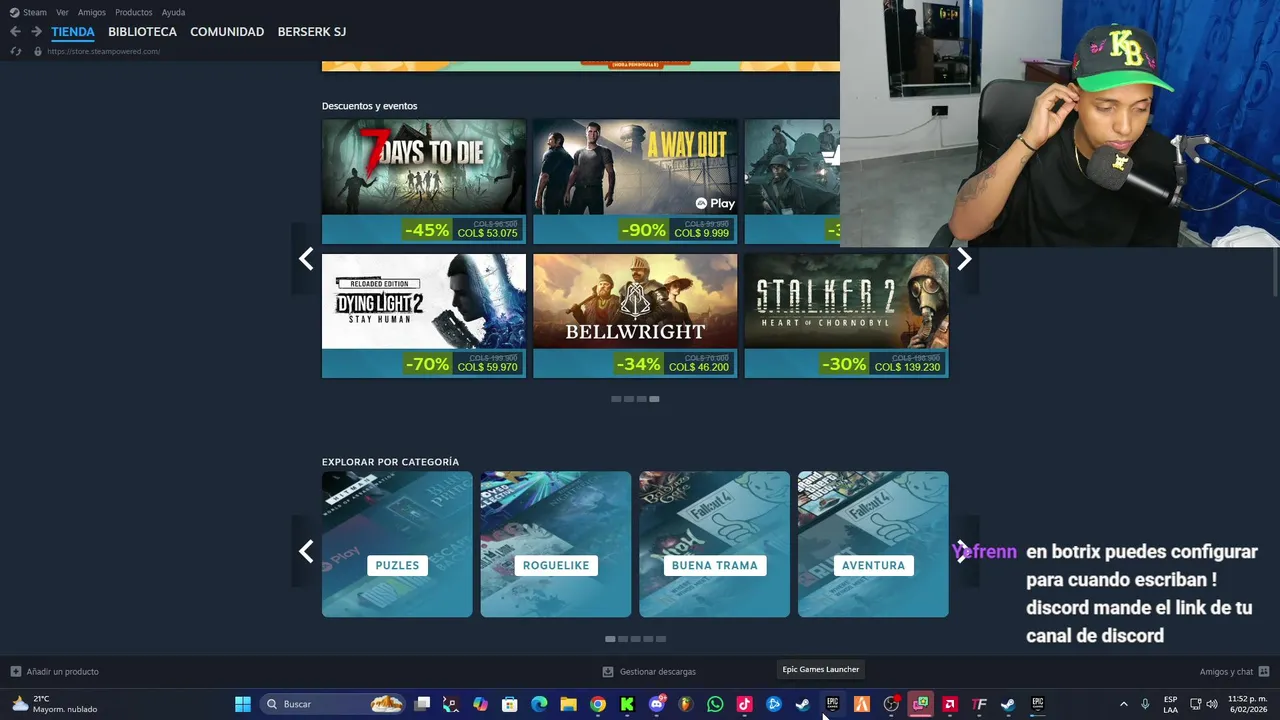Image resolution: width=1280 pixels, height=720 pixels.
Task: Open the Windows Start menu
Action: coord(243,704)
